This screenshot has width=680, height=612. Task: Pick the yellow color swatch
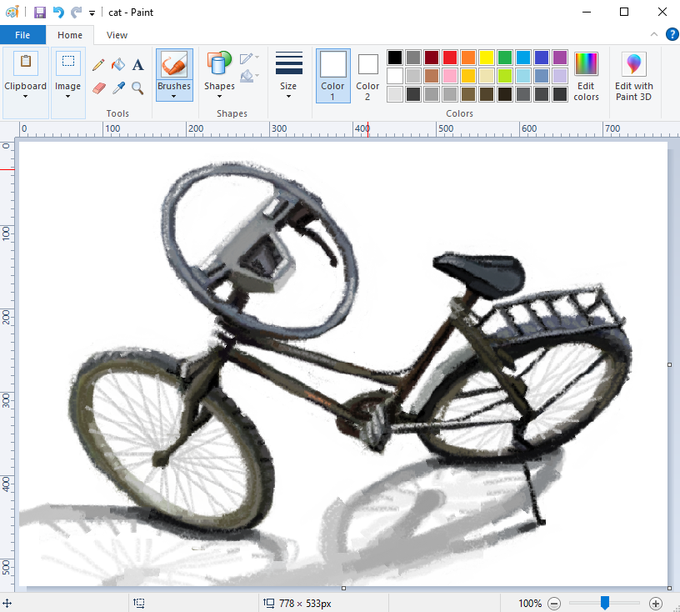click(x=487, y=57)
